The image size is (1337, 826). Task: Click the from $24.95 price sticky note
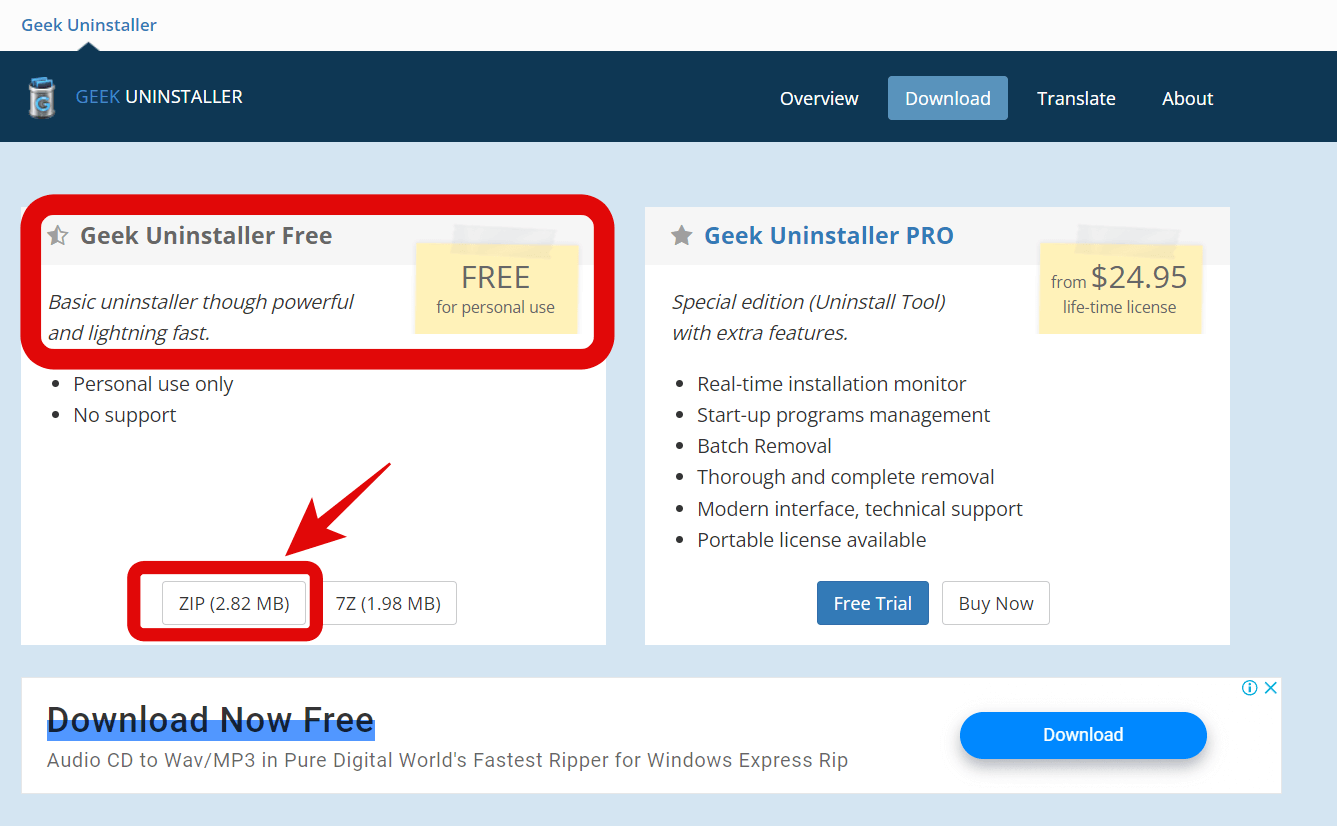click(1119, 288)
